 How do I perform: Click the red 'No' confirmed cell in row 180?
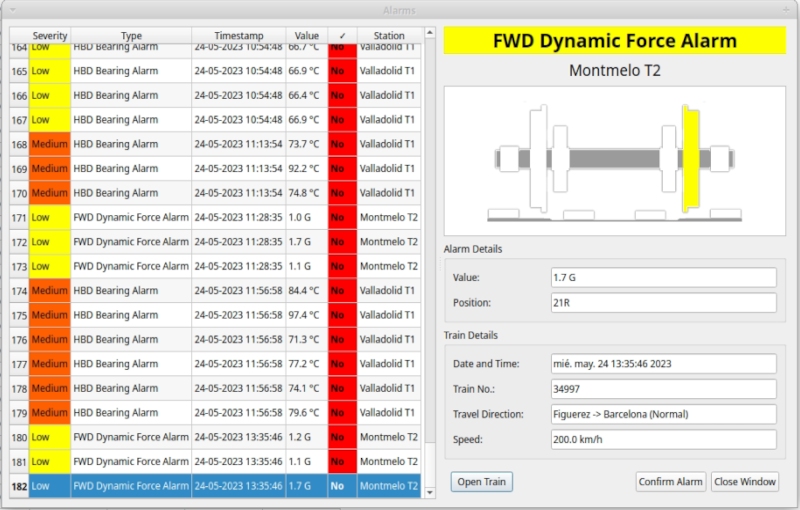tap(342, 437)
